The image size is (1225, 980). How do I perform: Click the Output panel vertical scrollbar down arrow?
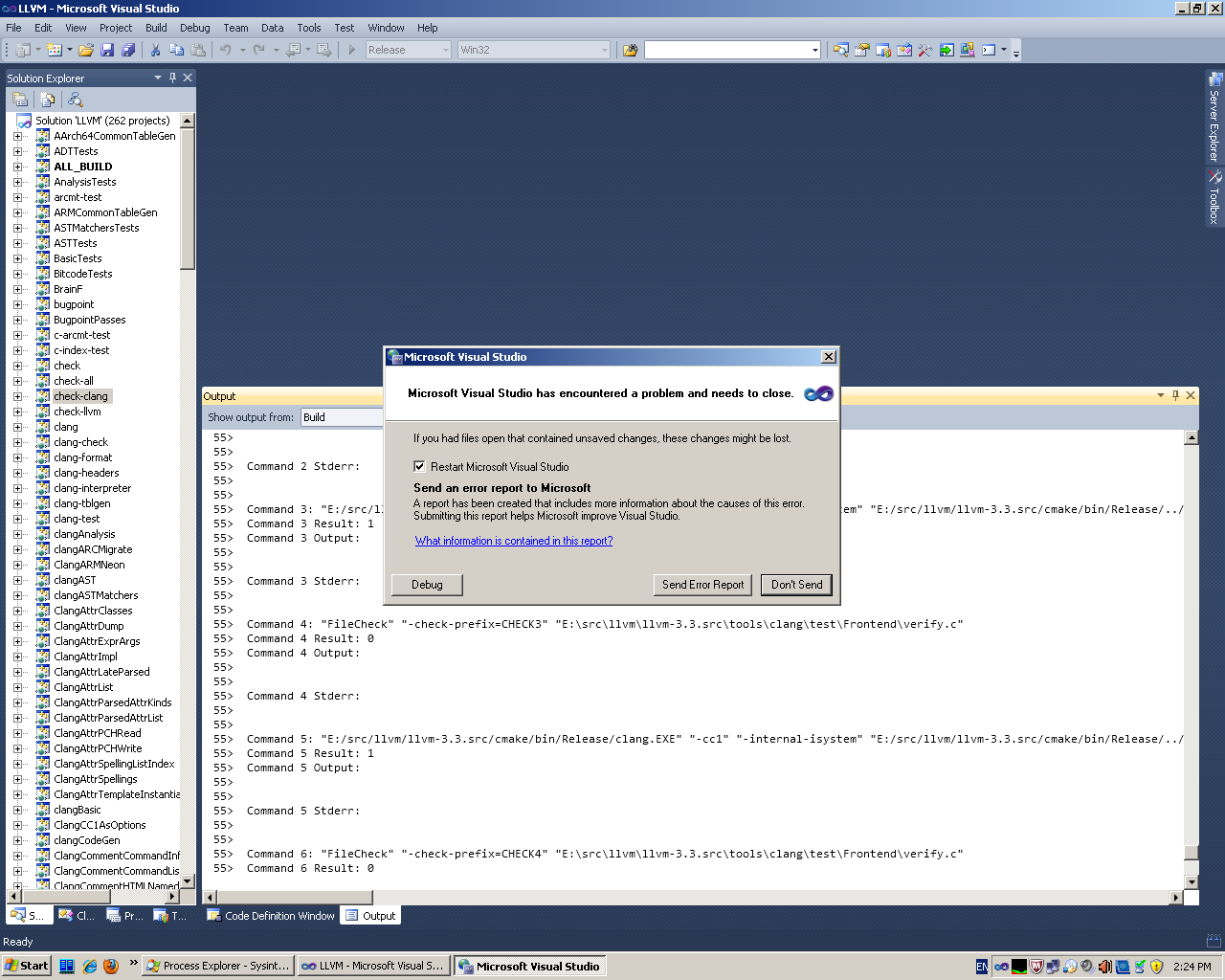click(1192, 882)
